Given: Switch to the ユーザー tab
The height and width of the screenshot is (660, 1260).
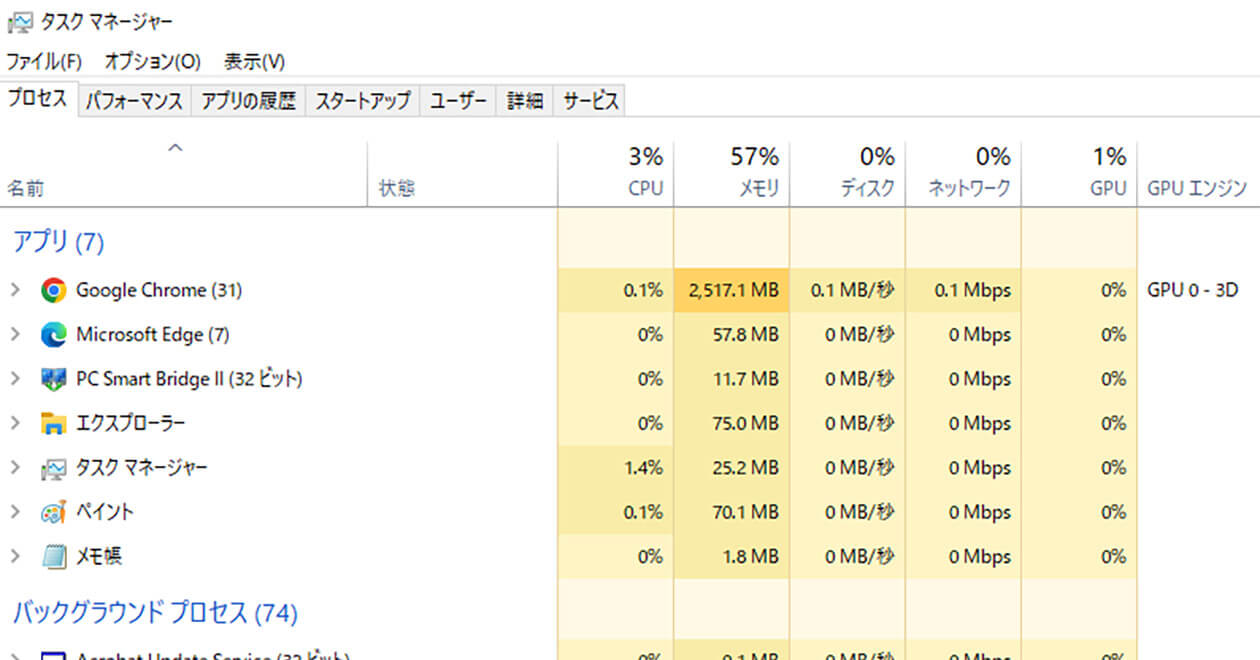Looking at the screenshot, I should pos(459,101).
